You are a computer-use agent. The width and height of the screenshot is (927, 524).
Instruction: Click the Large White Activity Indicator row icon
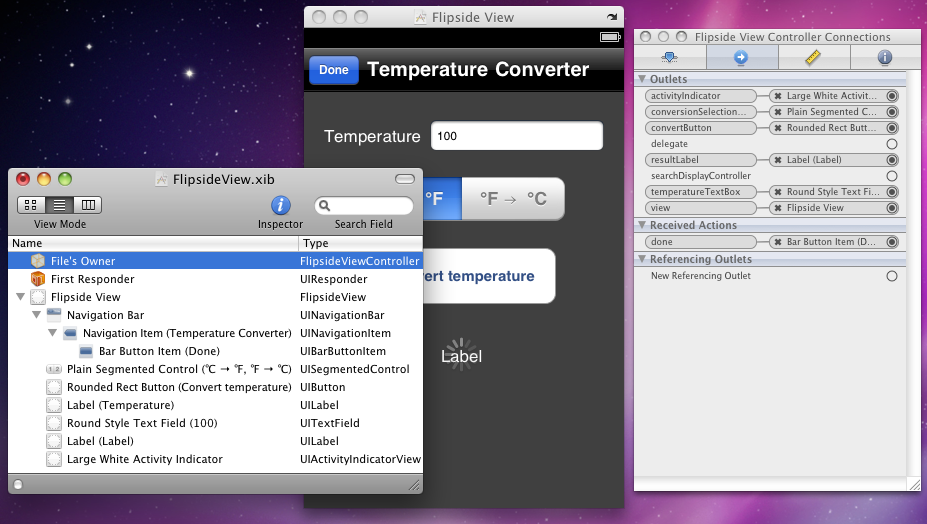(x=54, y=460)
